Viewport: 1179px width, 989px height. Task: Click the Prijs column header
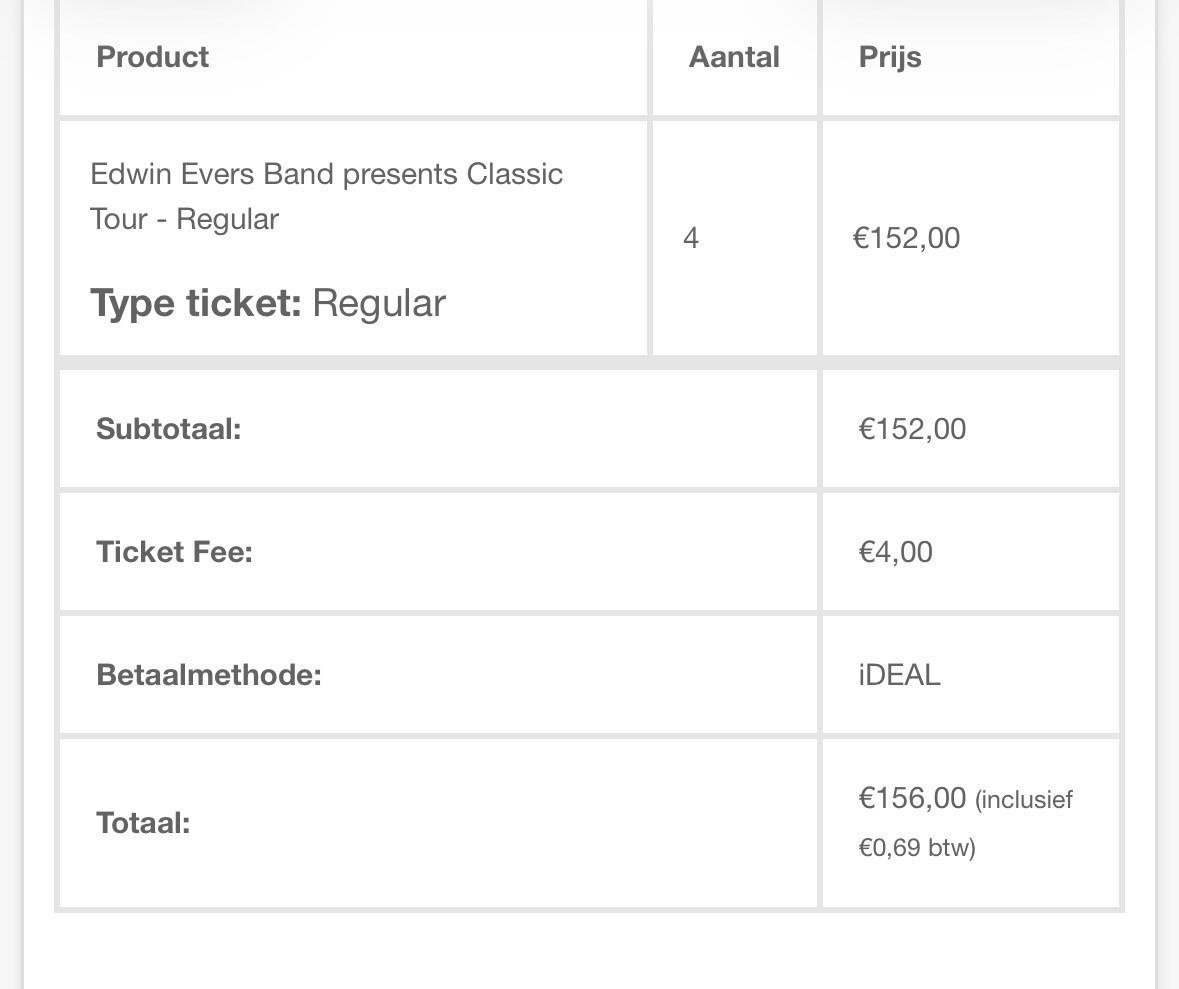(890, 57)
